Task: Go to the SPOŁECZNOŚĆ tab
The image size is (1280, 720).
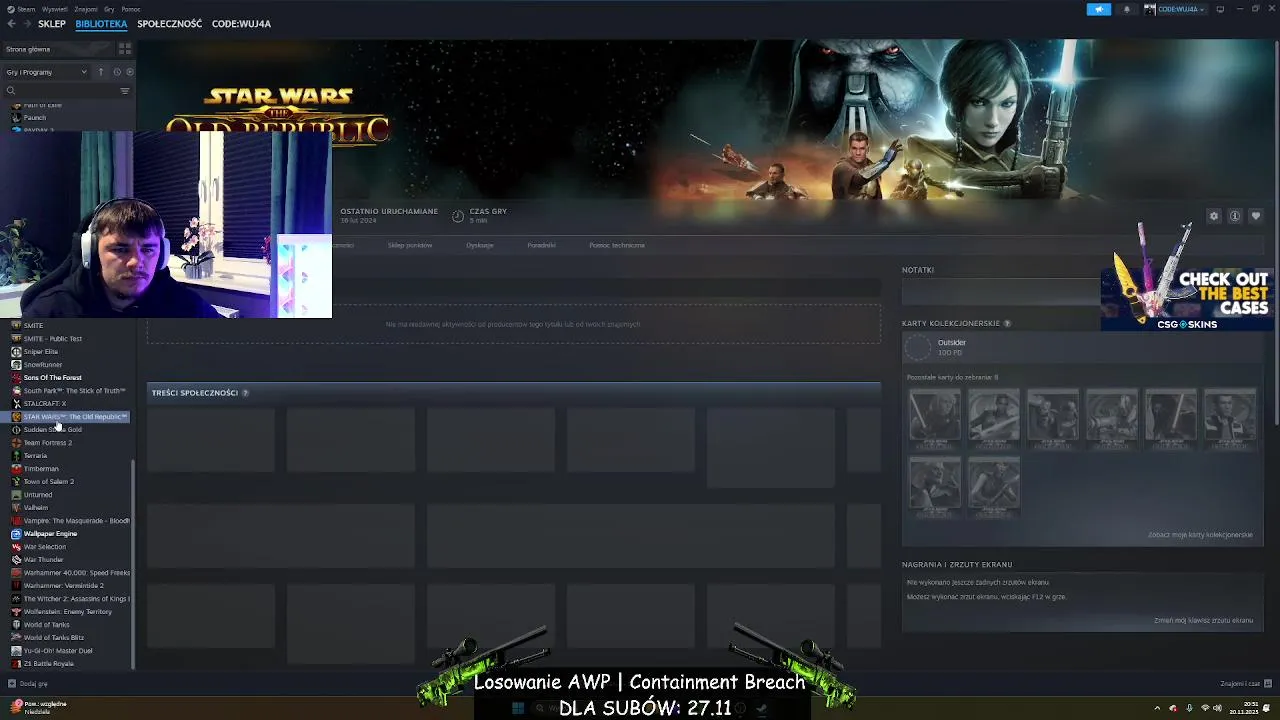Action: tap(170, 24)
